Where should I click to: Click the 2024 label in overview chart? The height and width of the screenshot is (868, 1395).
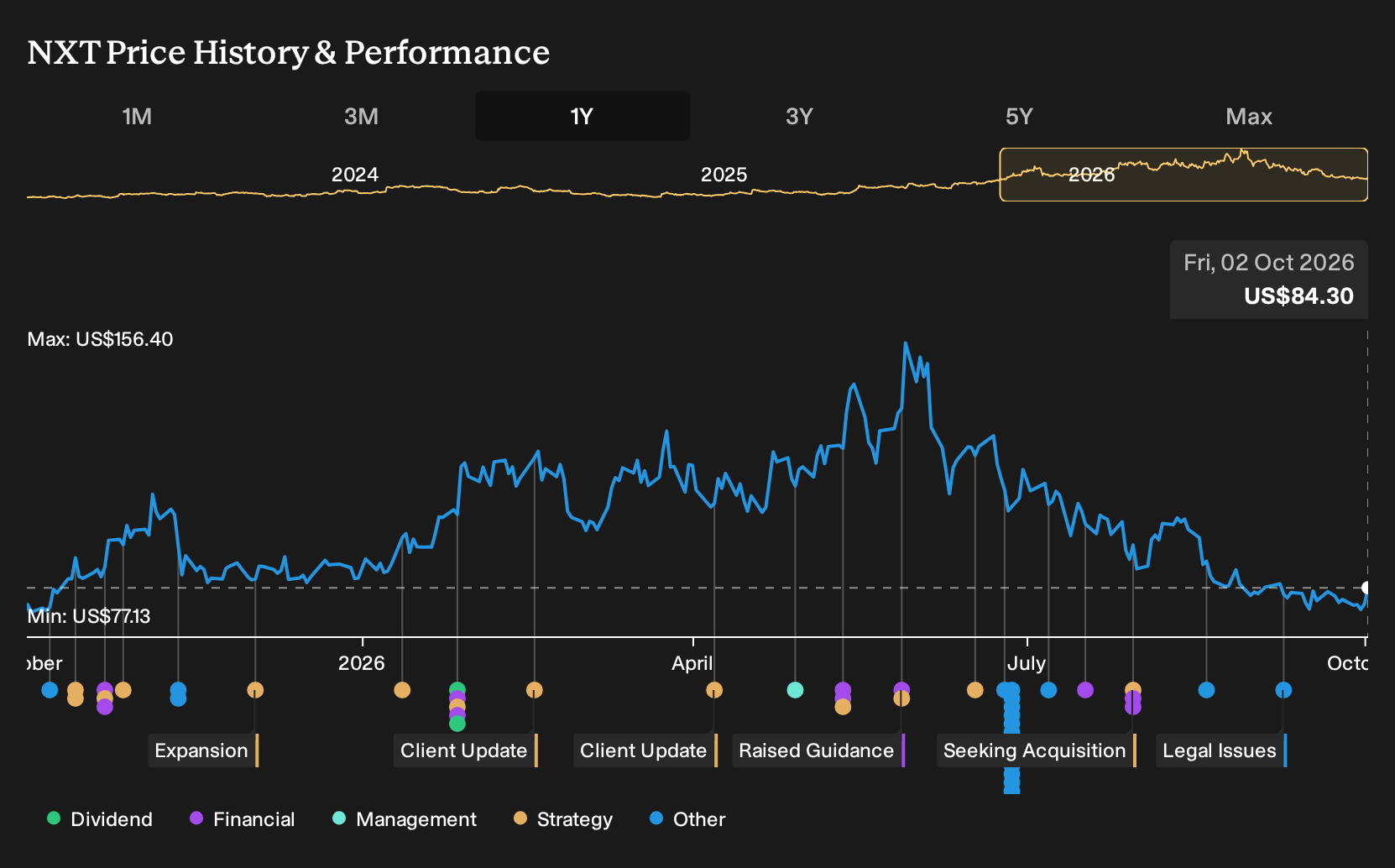click(355, 175)
